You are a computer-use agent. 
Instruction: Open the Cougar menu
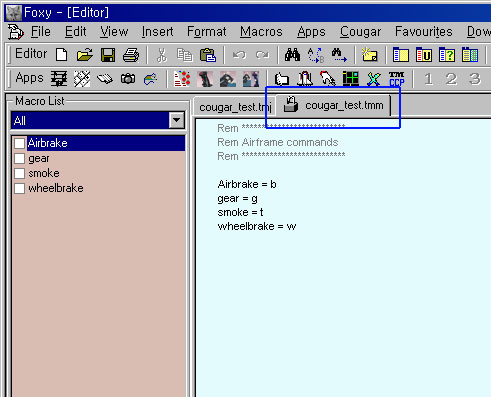click(360, 32)
